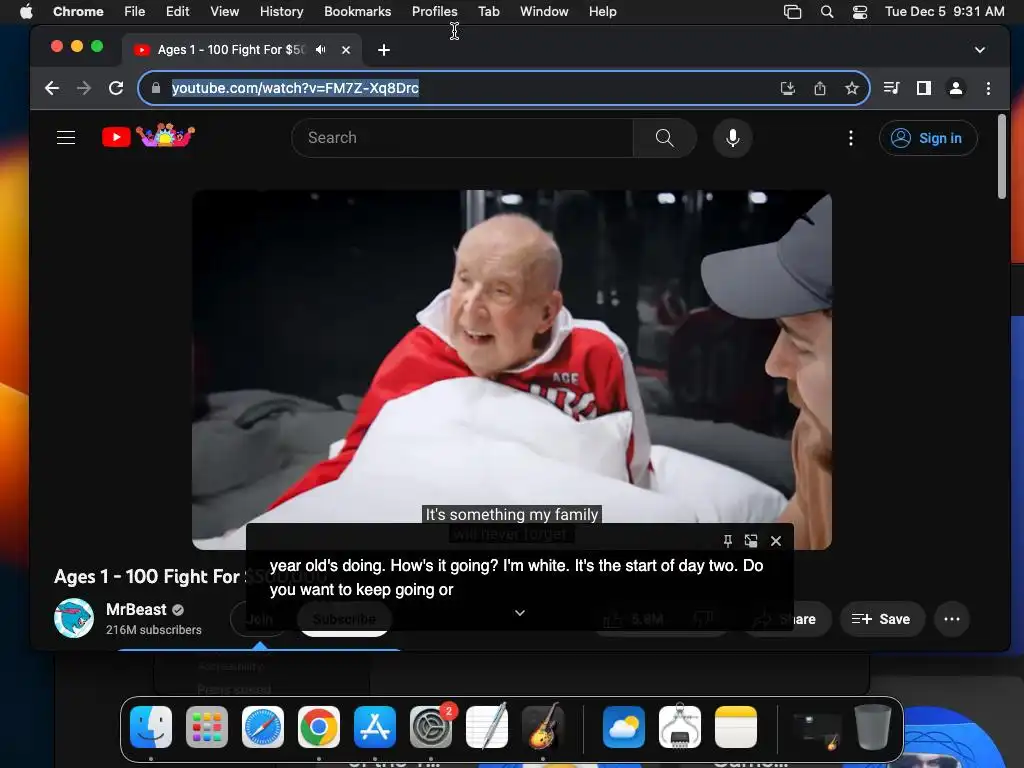This screenshot has width=1024, height=768.
Task: Save video to playlist
Action: pyautogui.click(x=881, y=619)
